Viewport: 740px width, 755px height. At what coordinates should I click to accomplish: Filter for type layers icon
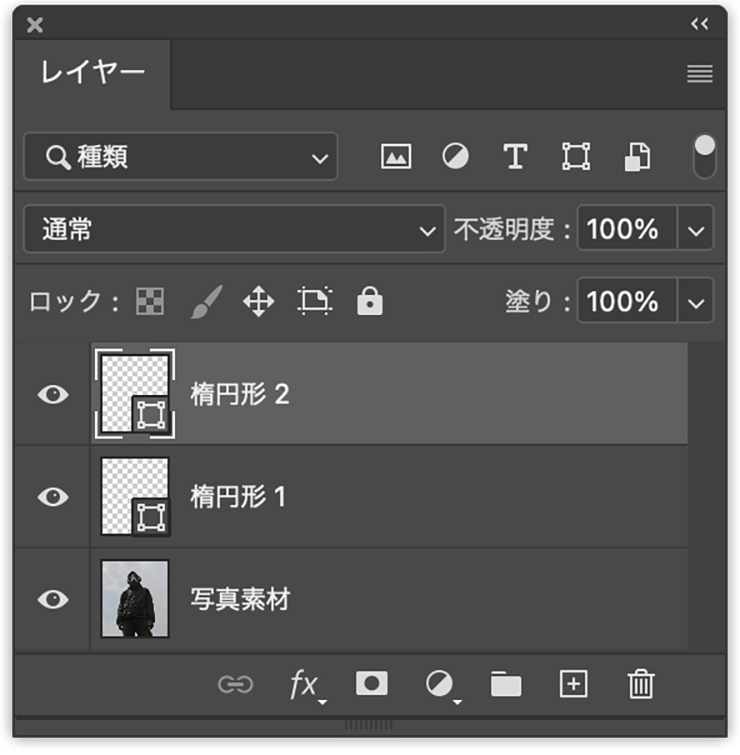click(515, 157)
